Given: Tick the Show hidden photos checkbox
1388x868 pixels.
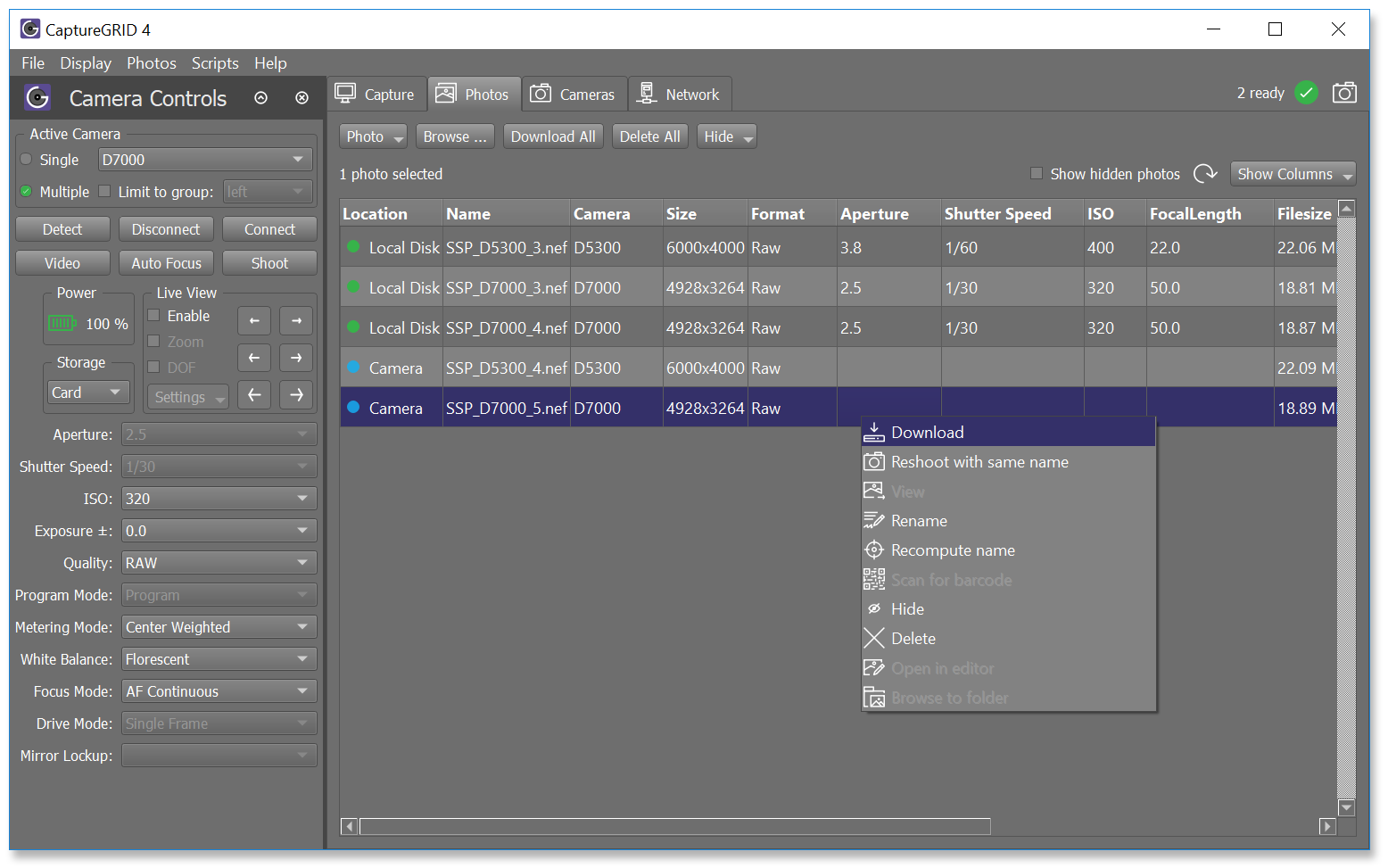Looking at the screenshot, I should [x=1036, y=174].
